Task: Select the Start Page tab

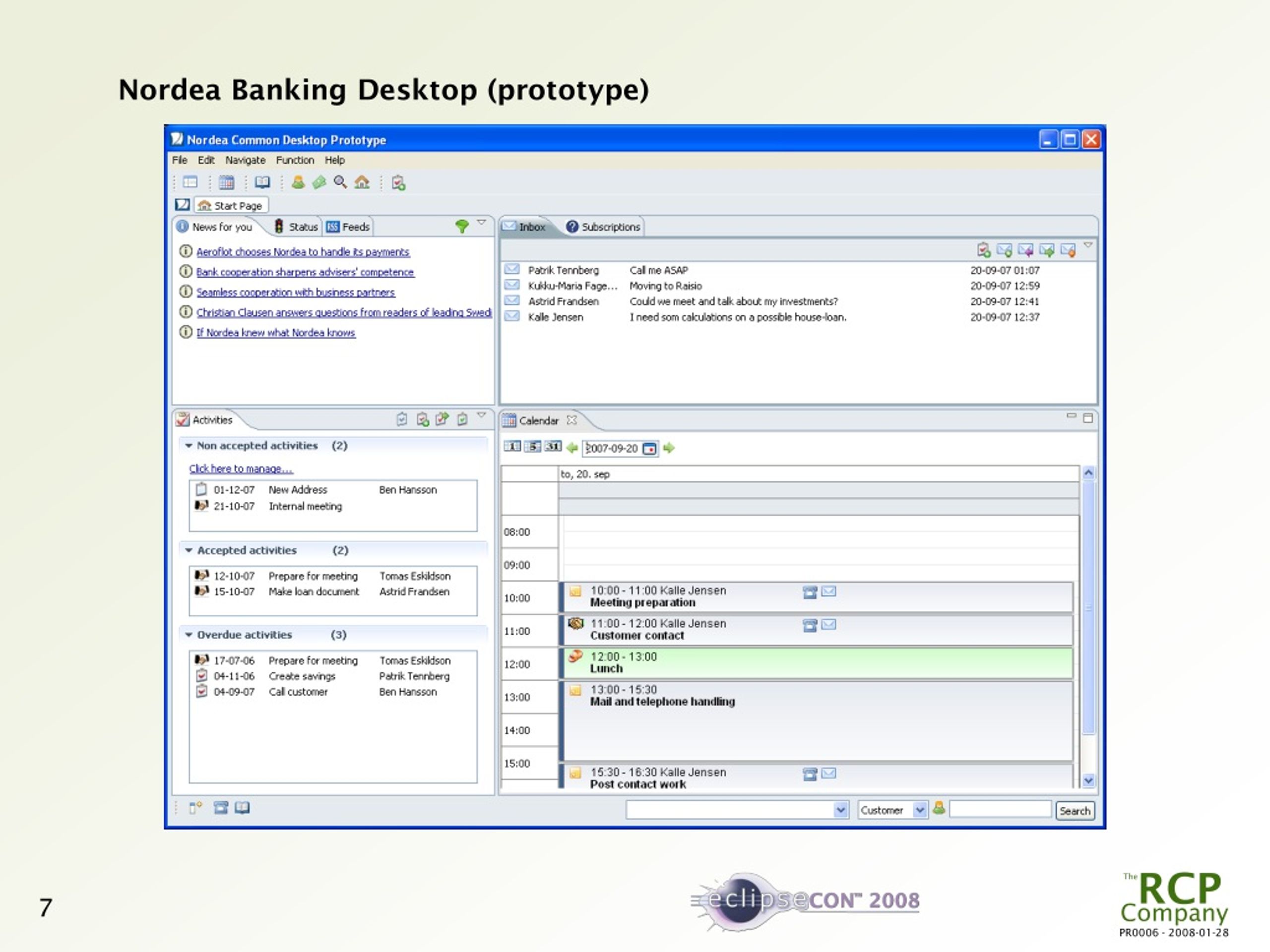Action: point(231,205)
